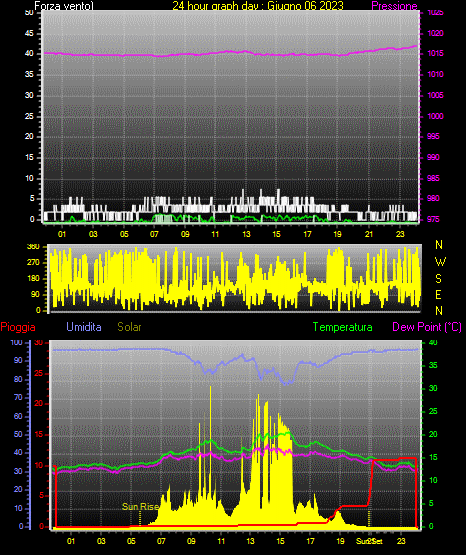Click the S compass direction label
Viewport: 466px width, 555px height.
[438, 279]
